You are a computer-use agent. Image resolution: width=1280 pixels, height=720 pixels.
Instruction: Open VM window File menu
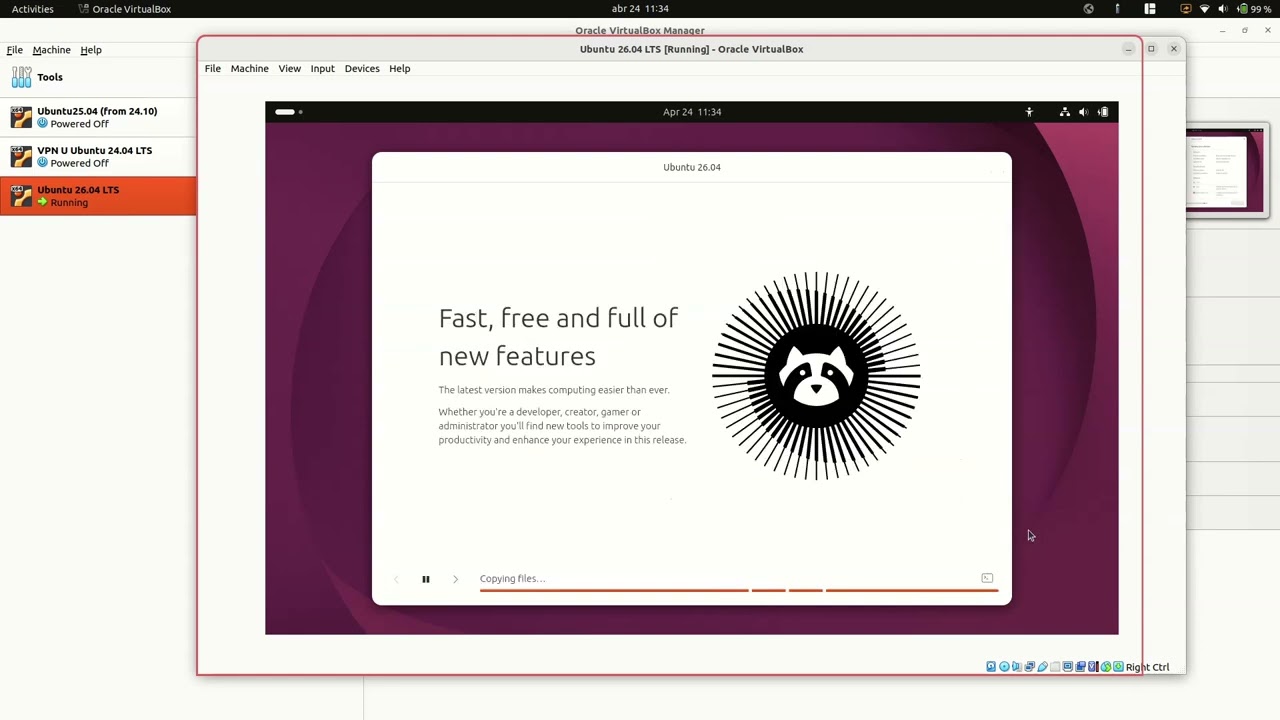coord(213,68)
